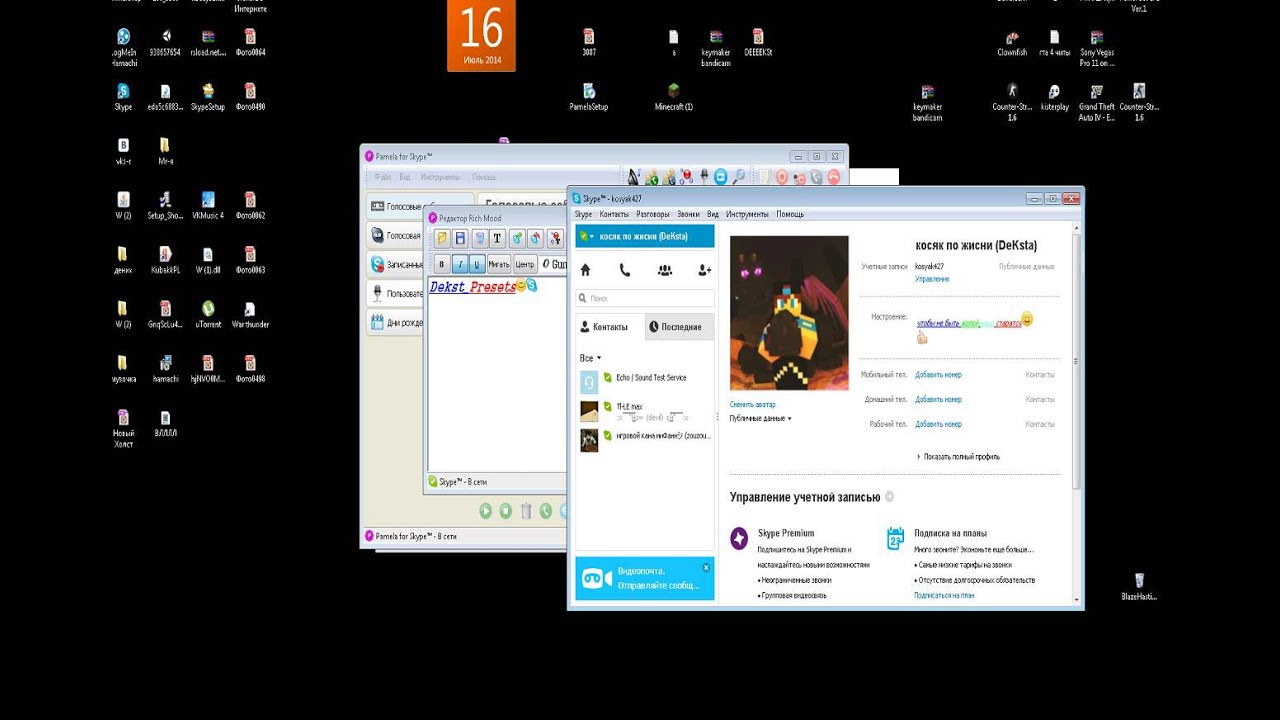
Task: Click the magnifier search icon in Pamela toolbar
Action: [739, 177]
